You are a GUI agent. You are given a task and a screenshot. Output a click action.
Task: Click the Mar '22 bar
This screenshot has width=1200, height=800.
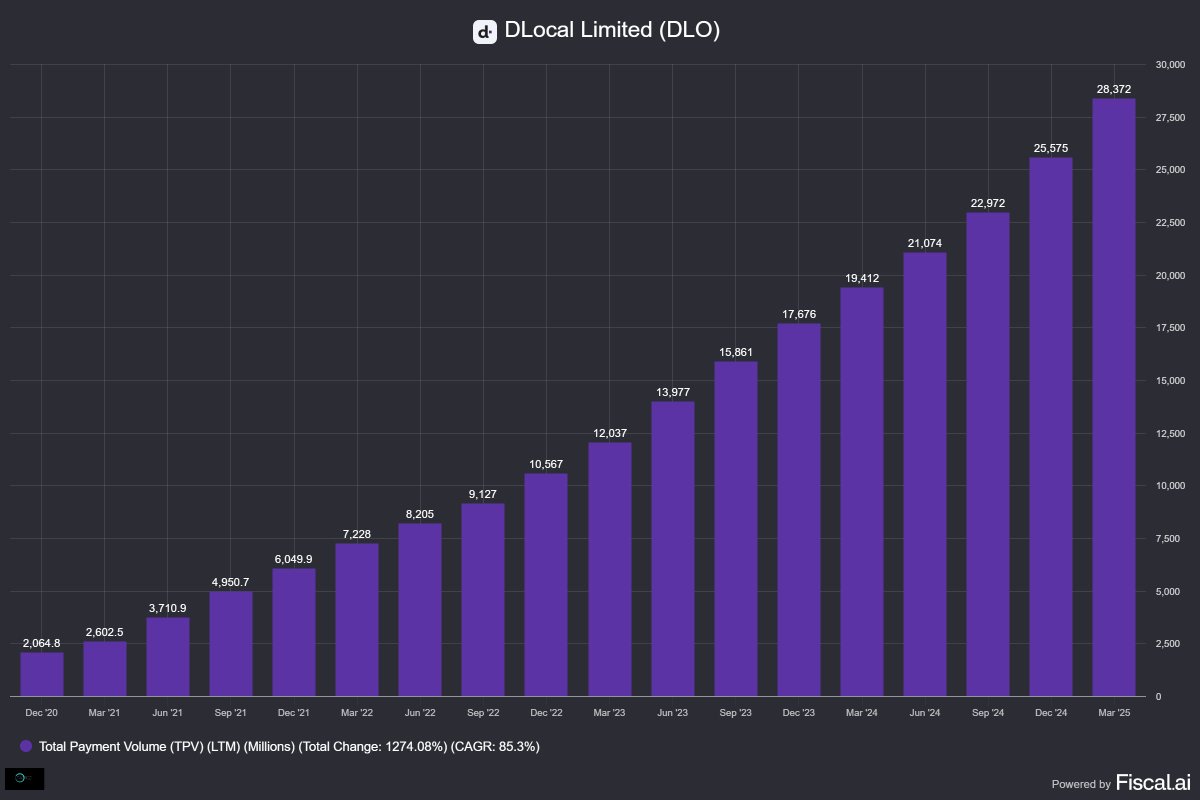click(x=357, y=620)
